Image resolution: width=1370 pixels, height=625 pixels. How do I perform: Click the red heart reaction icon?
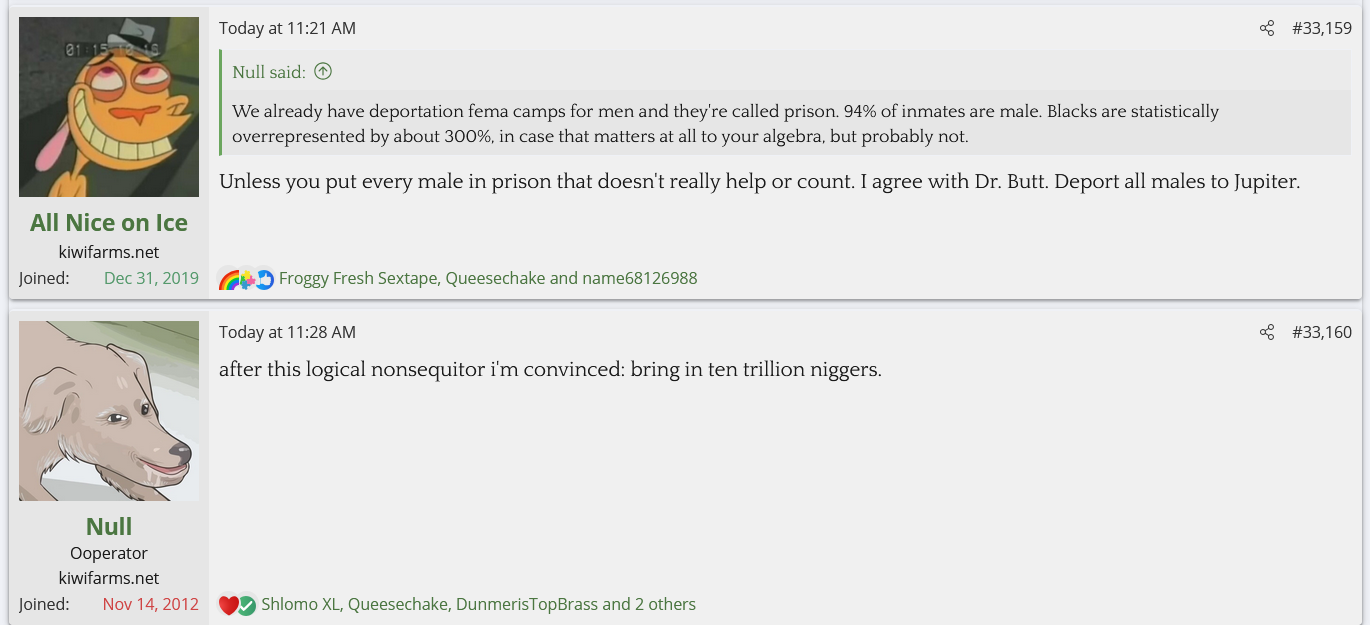coord(228,605)
